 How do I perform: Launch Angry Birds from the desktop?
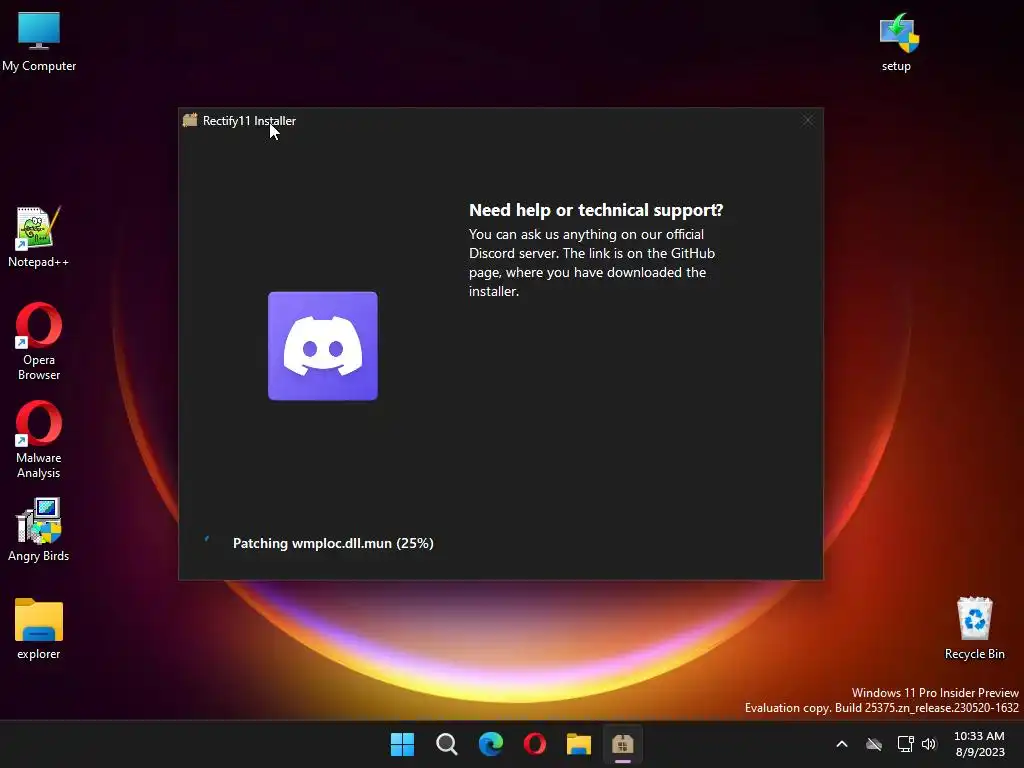pos(39,530)
